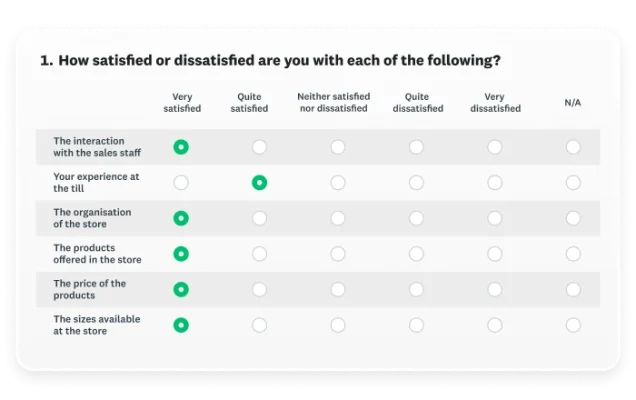Choose N/A for sizes available at the store
The image size is (636, 400).
point(573,325)
